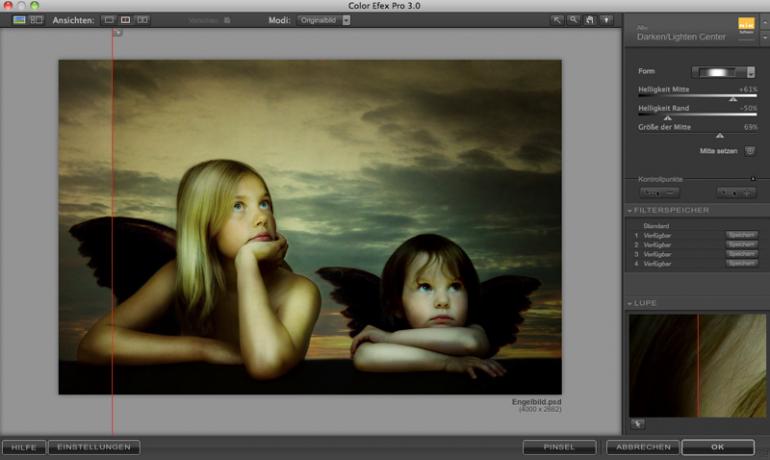Adjust the Helligkeit Mitte slider
The height and width of the screenshot is (460, 770).
coord(697,96)
